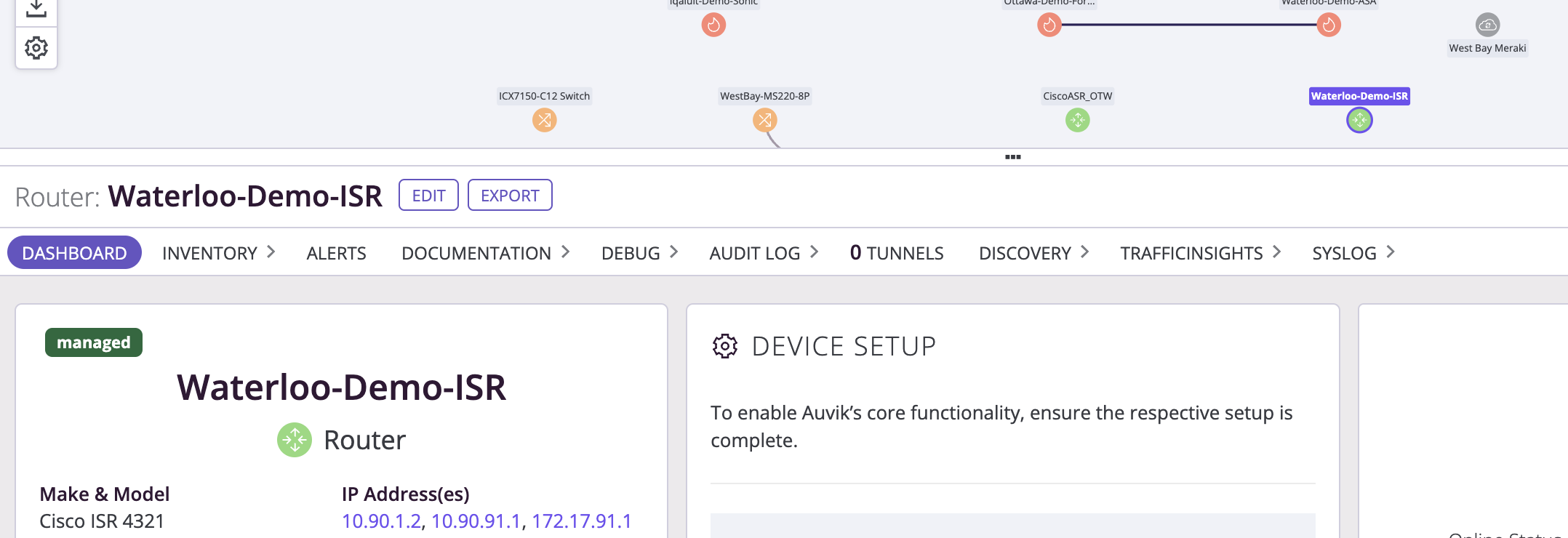Viewport: 1568px width, 538px height.
Task: Click the DEVICE SETUP heading
Action: (844, 346)
